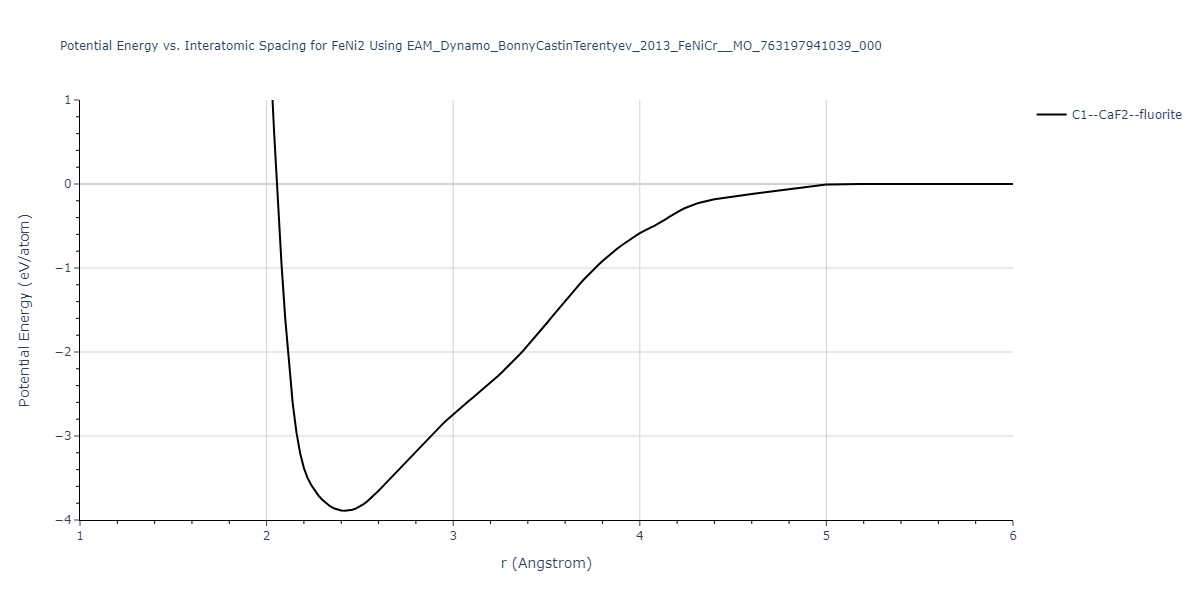Click the curve where it crosses r=3 gridline

(x=453, y=413)
